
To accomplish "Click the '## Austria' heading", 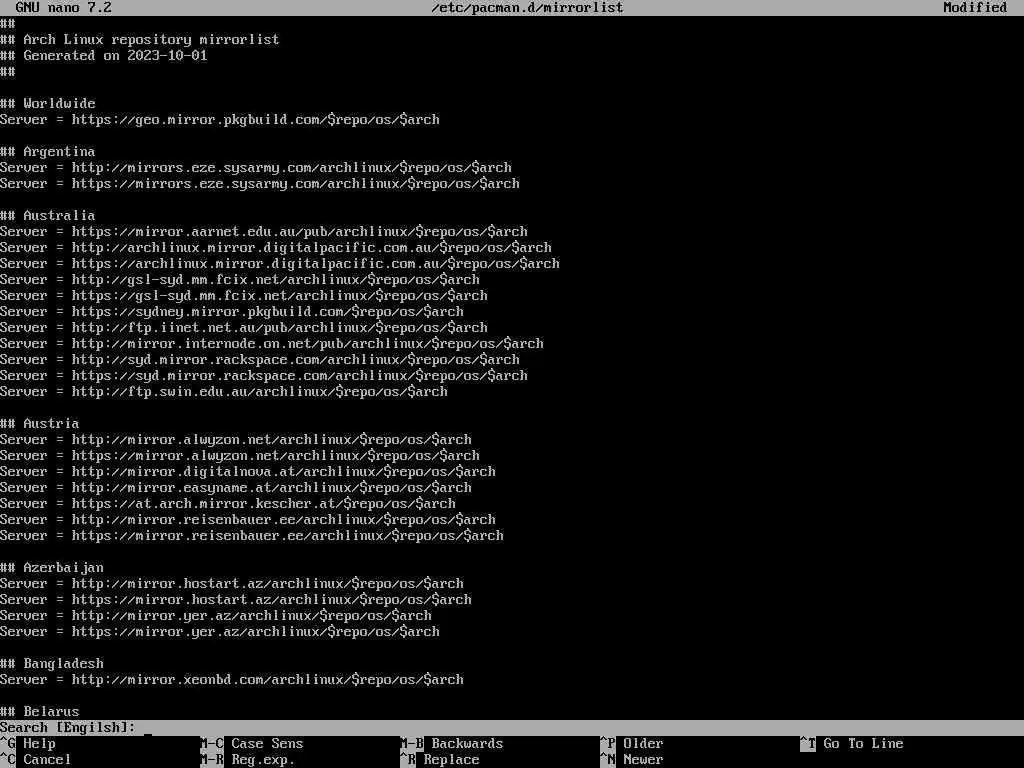I will pos(40,423).
